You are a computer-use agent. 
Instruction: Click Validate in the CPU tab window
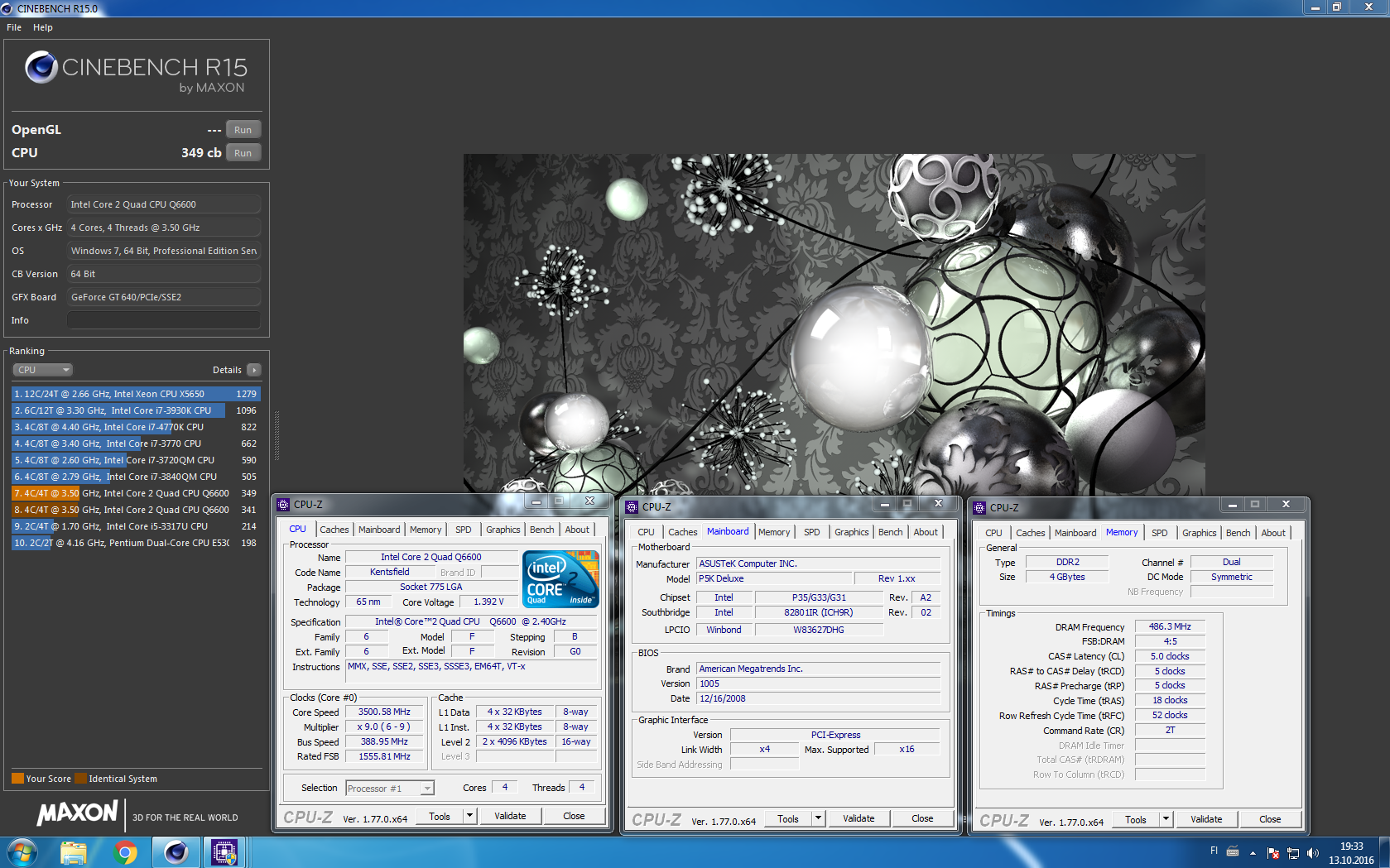point(510,816)
